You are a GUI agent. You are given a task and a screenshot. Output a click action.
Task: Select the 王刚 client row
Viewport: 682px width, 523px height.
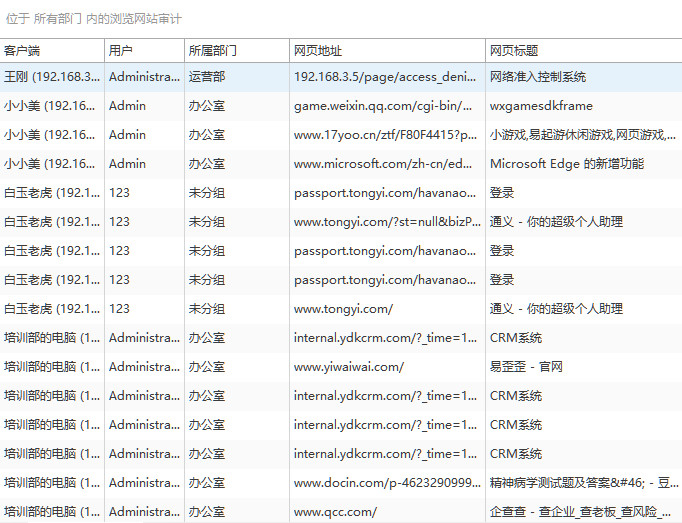click(52, 76)
